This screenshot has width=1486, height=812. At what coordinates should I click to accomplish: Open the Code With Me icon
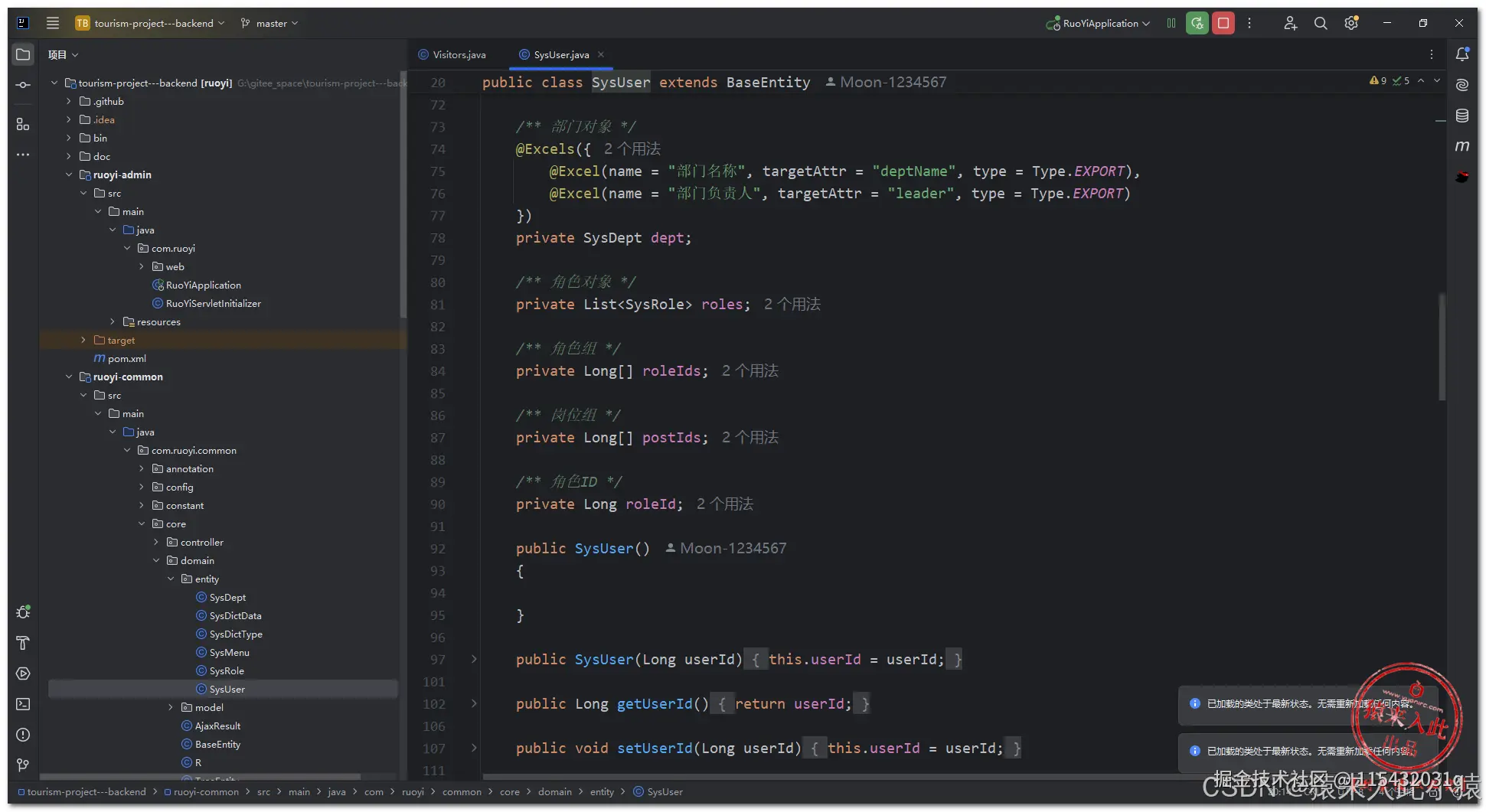click(1291, 23)
